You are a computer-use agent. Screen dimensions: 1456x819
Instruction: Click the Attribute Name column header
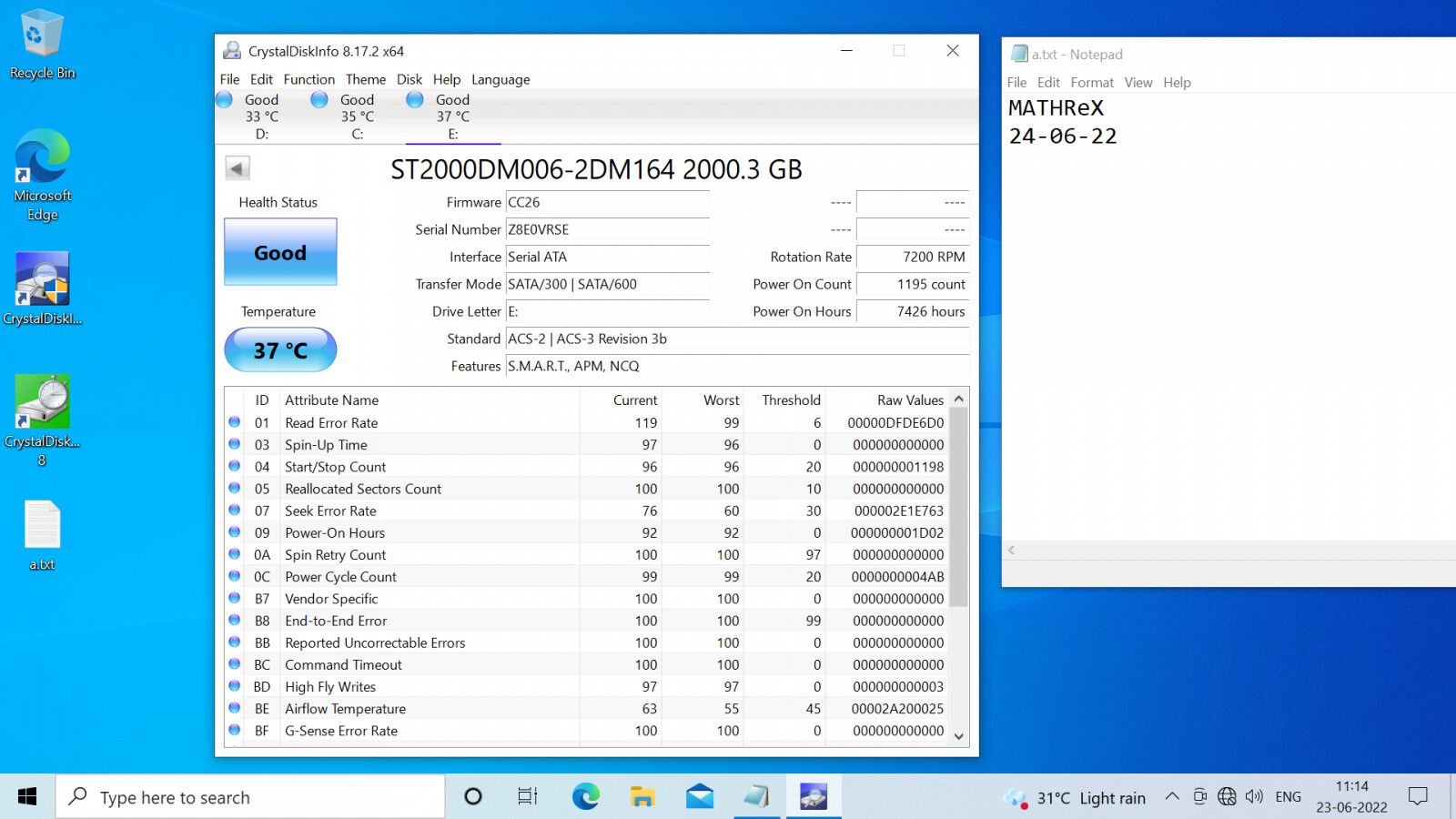coord(331,399)
